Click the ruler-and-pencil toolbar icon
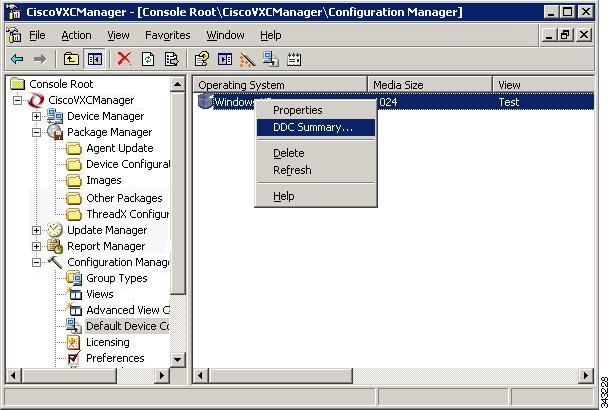Viewport: 611px width, 410px height. click(x=247, y=59)
